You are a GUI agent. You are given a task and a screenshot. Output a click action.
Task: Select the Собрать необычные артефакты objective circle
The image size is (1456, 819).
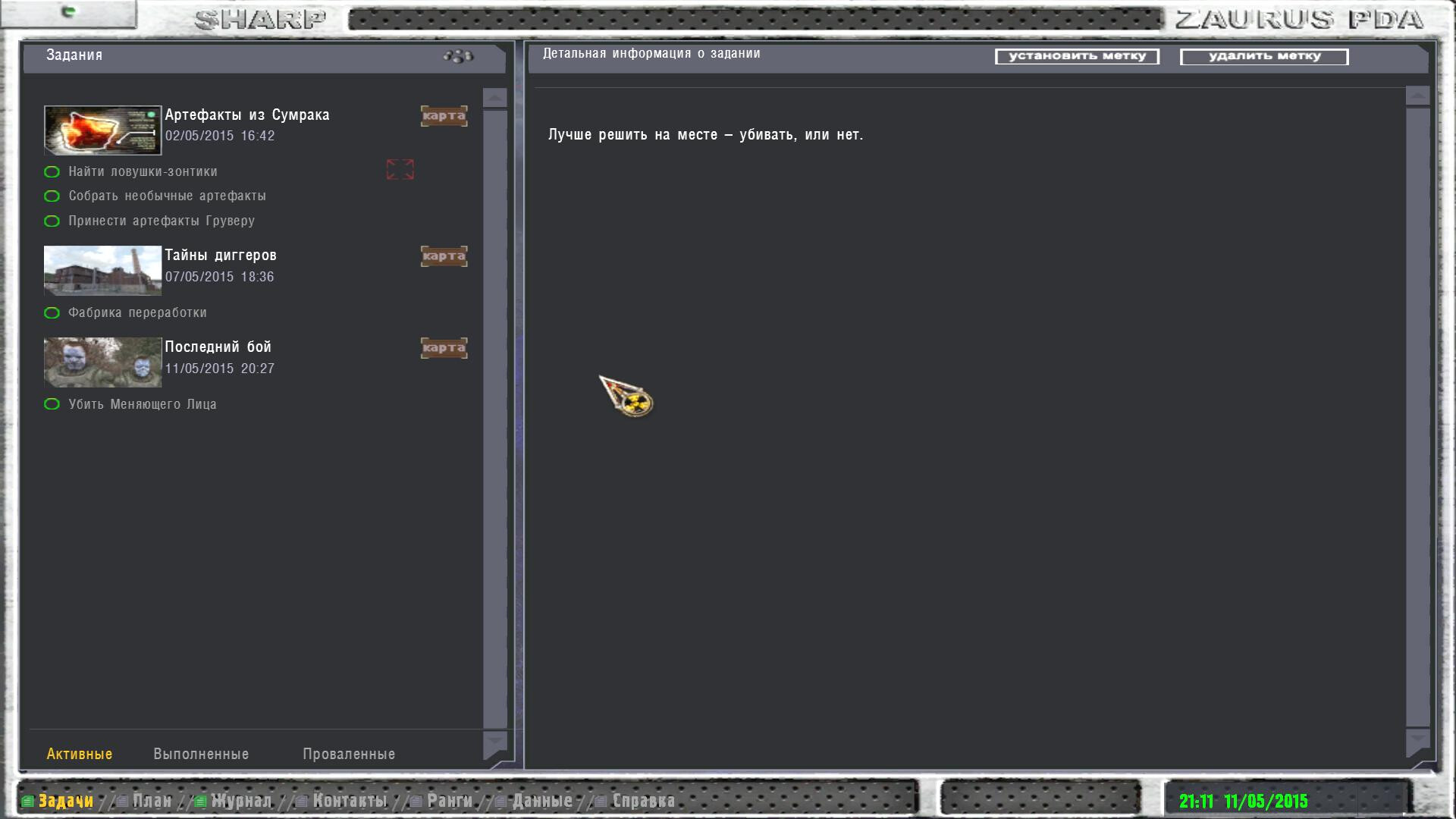pyautogui.click(x=52, y=196)
